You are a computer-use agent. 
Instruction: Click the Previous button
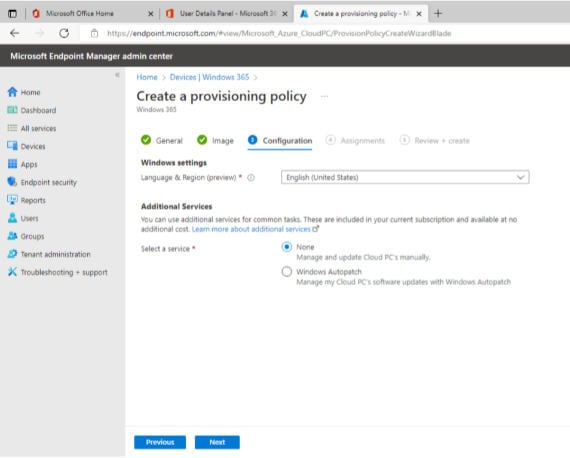[x=160, y=442]
